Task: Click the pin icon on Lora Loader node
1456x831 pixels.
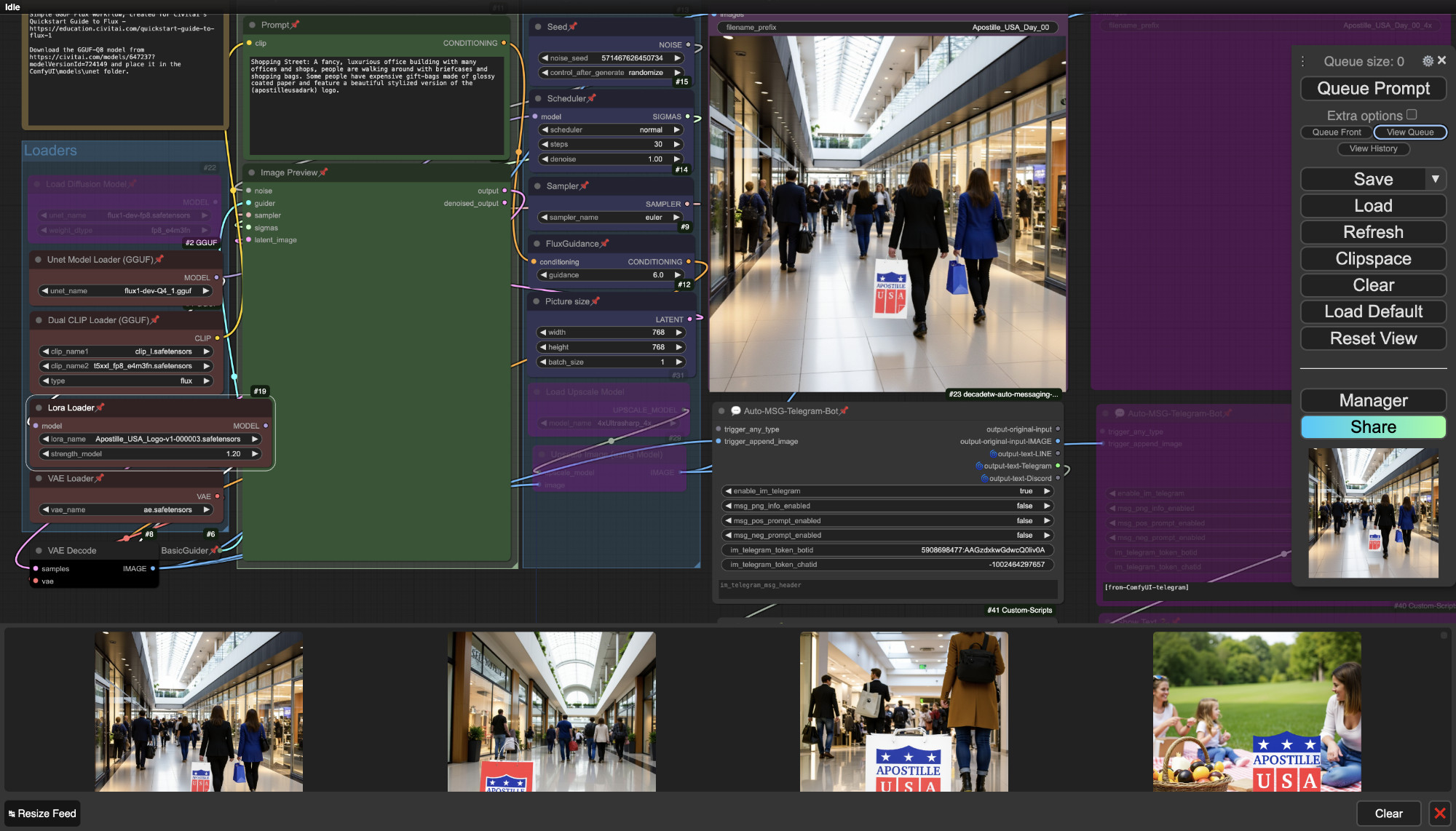Action: pos(100,407)
